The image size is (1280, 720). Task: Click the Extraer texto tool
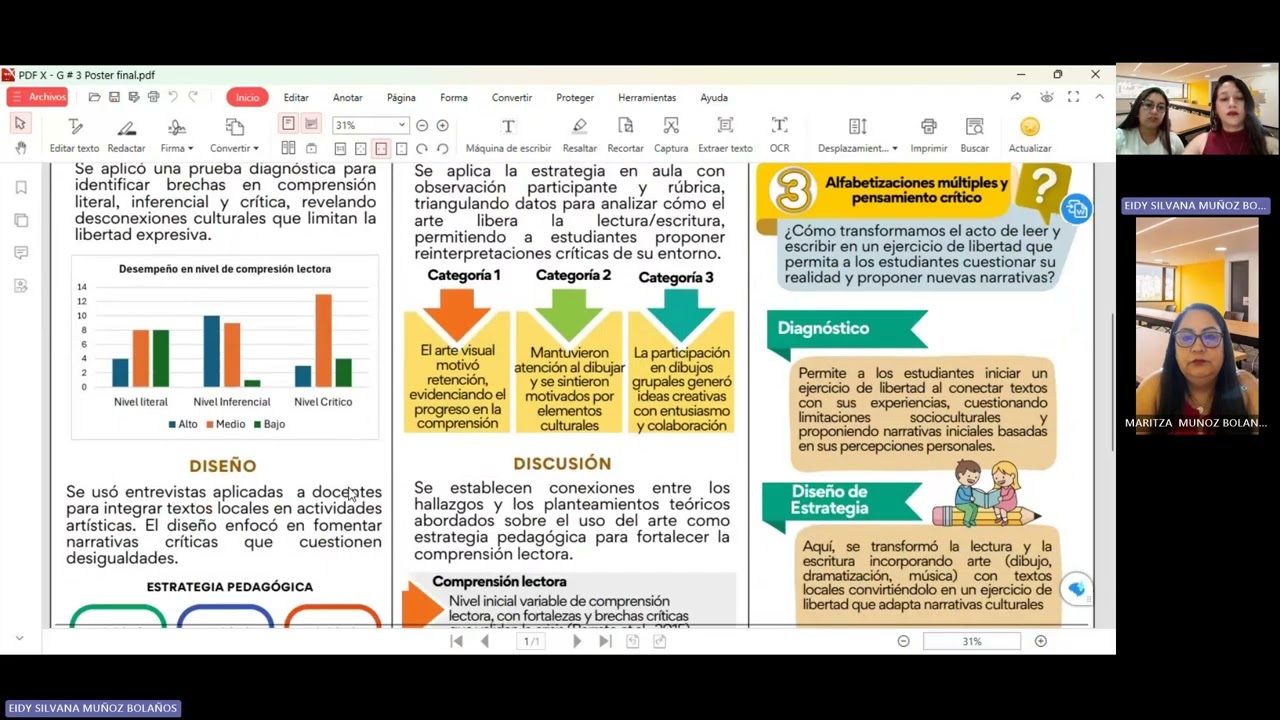[x=725, y=135]
